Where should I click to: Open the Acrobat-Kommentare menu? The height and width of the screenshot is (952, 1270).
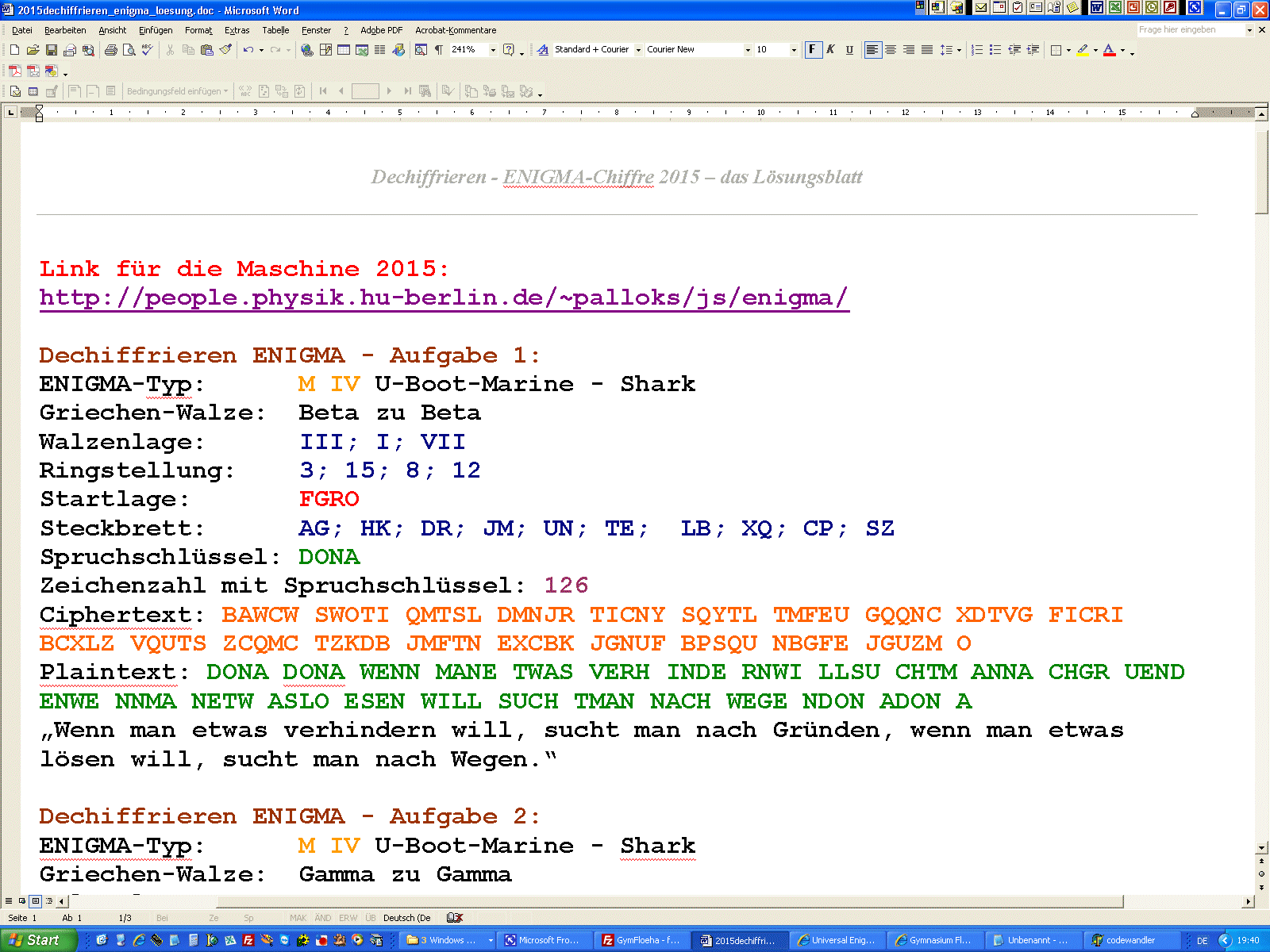pos(456,30)
